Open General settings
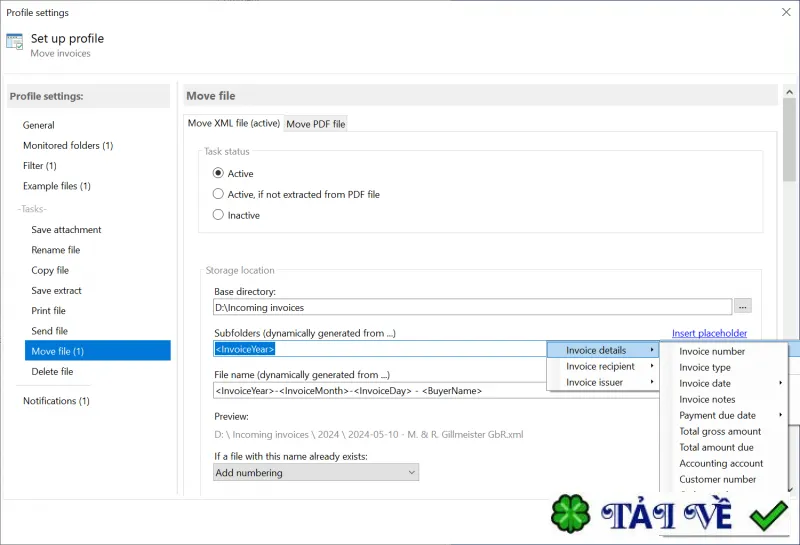 point(38,125)
